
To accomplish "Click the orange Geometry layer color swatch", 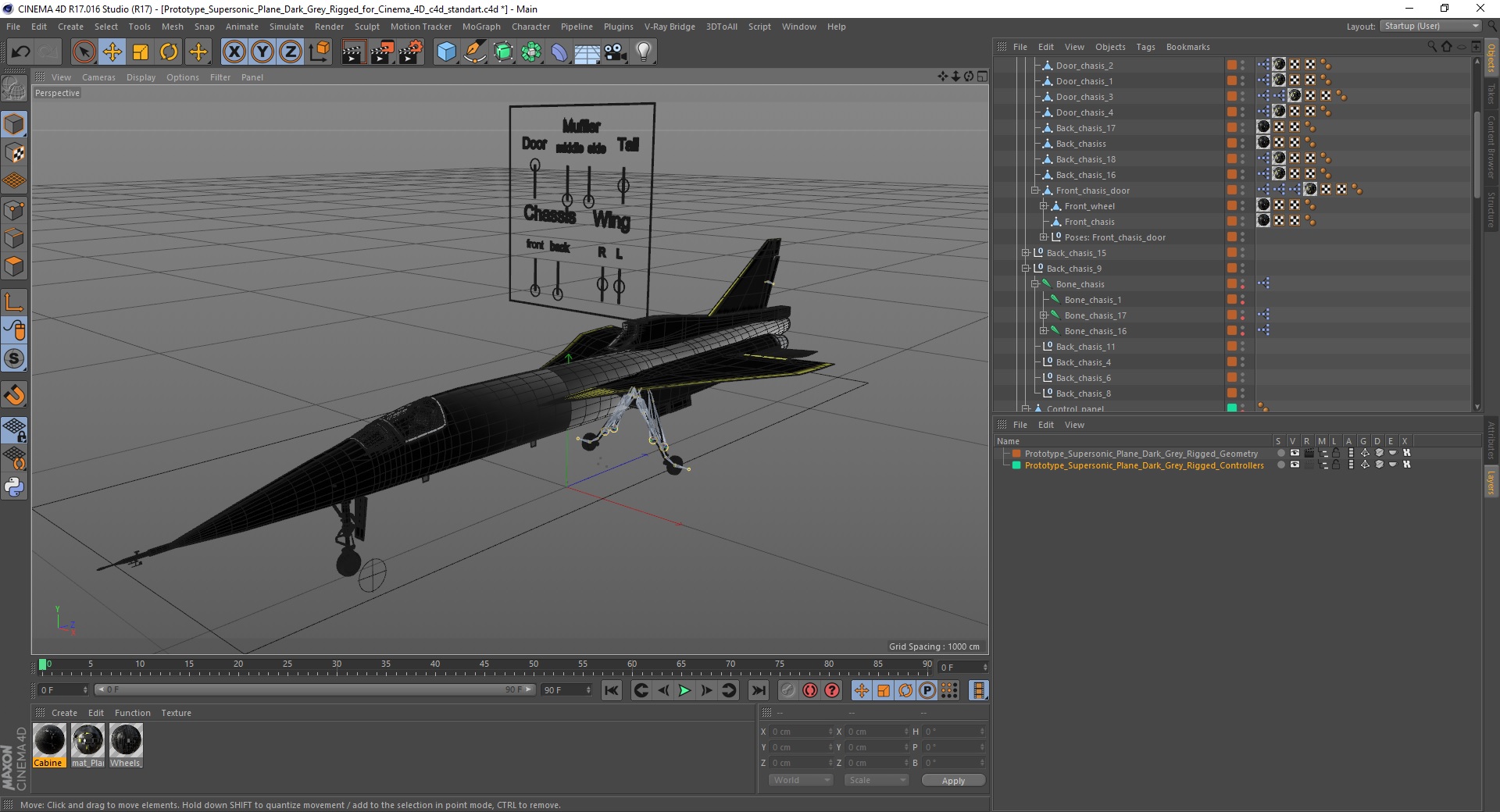I will tap(1016, 454).
